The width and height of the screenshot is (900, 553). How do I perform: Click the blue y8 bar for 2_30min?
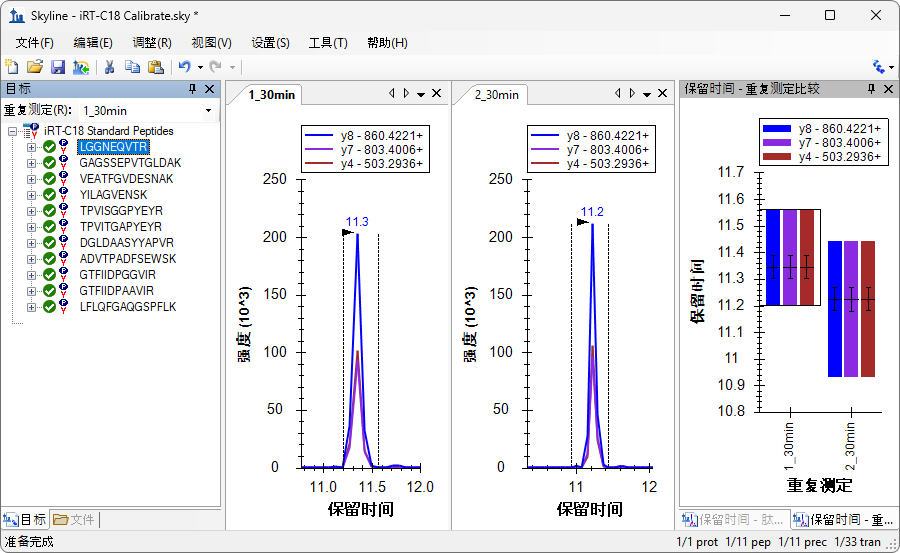click(x=834, y=308)
